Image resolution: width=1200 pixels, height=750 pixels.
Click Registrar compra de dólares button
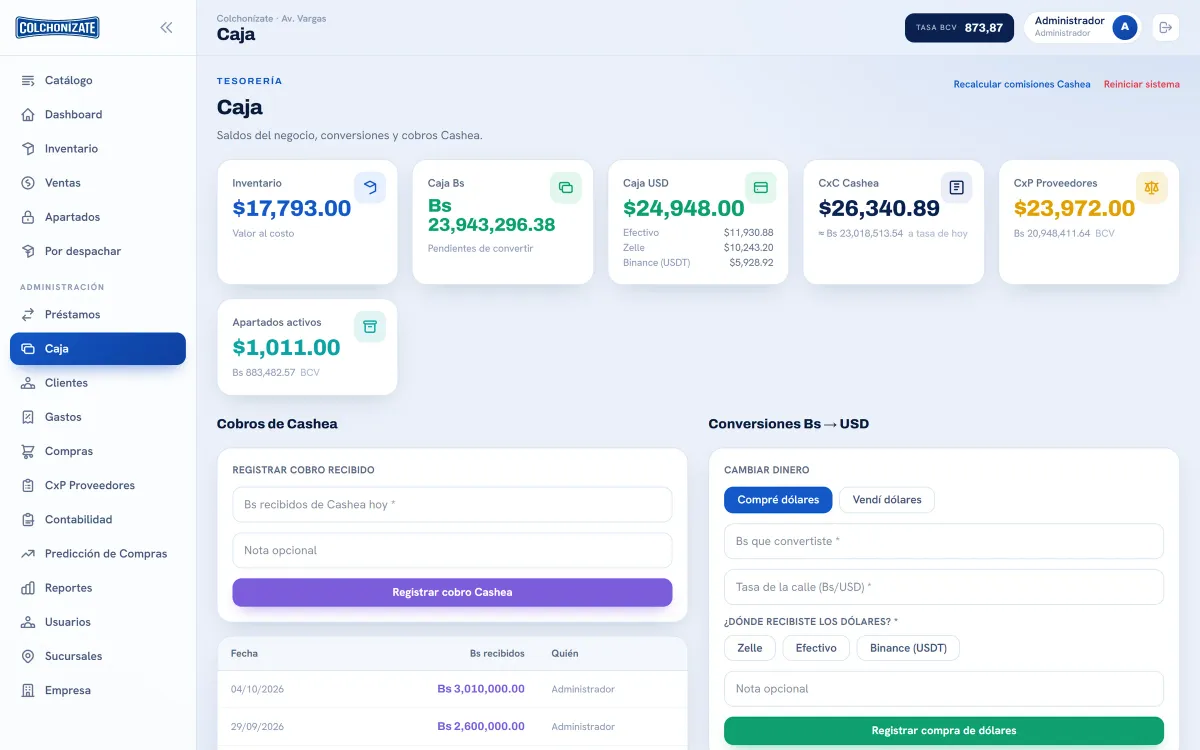point(944,731)
